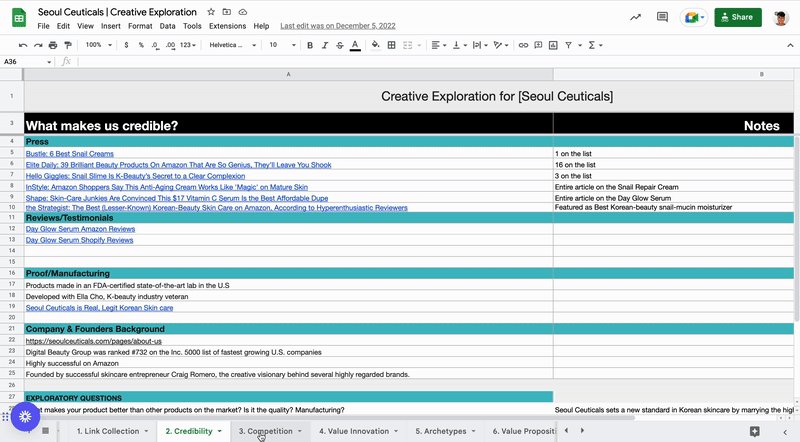
Task: Open Day Glow Serum Shopify Reviews link
Action: point(80,240)
